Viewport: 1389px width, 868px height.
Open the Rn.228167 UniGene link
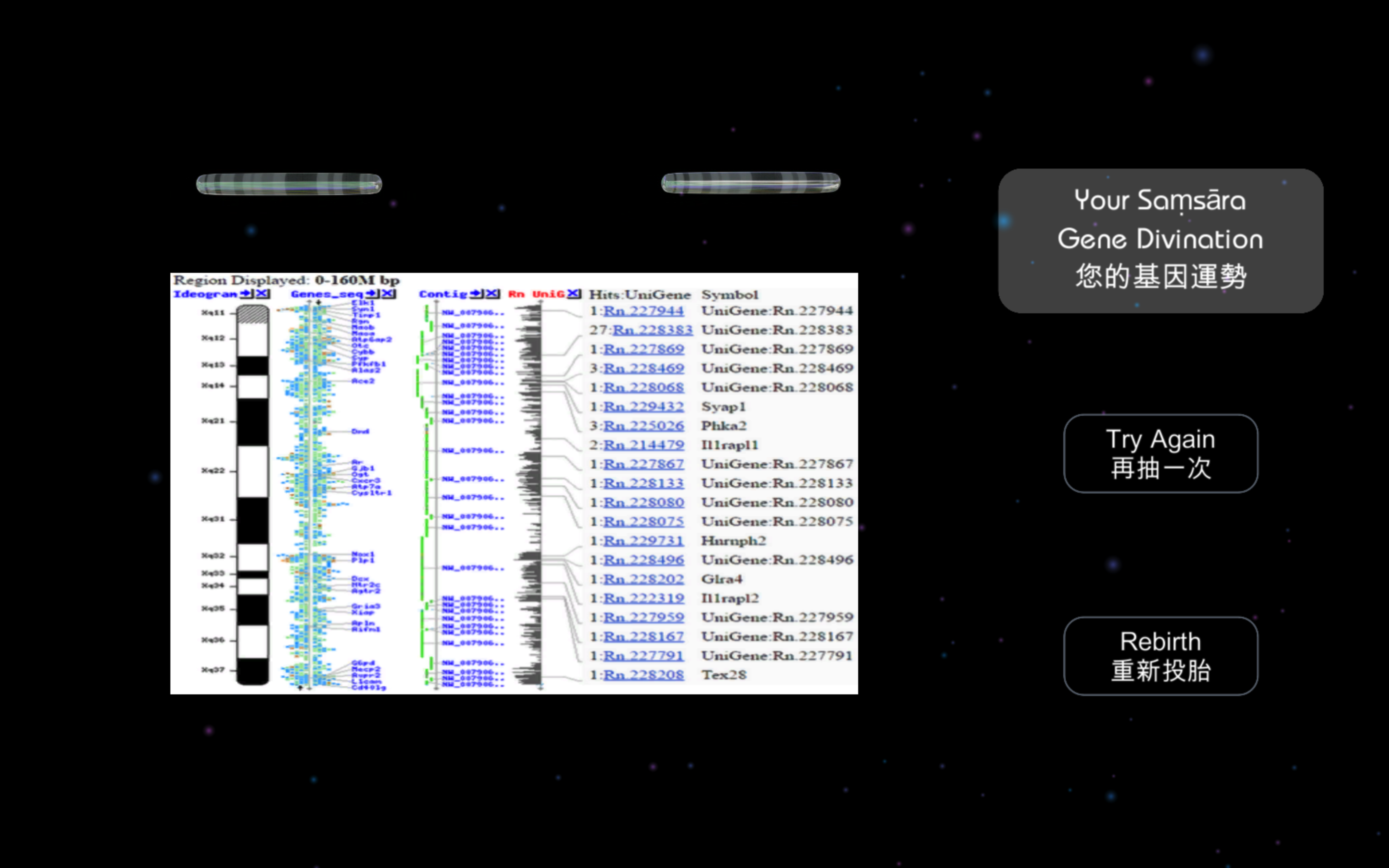pyautogui.click(x=643, y=637)
